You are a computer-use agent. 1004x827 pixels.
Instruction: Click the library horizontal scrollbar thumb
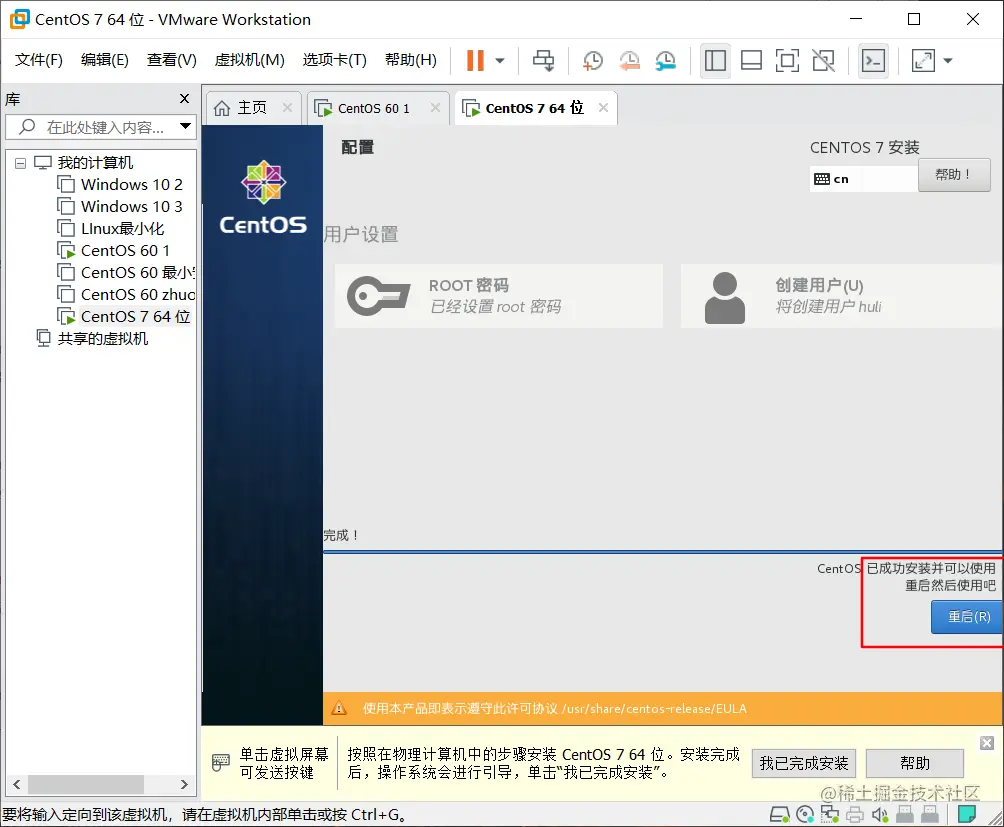[86, 784]
